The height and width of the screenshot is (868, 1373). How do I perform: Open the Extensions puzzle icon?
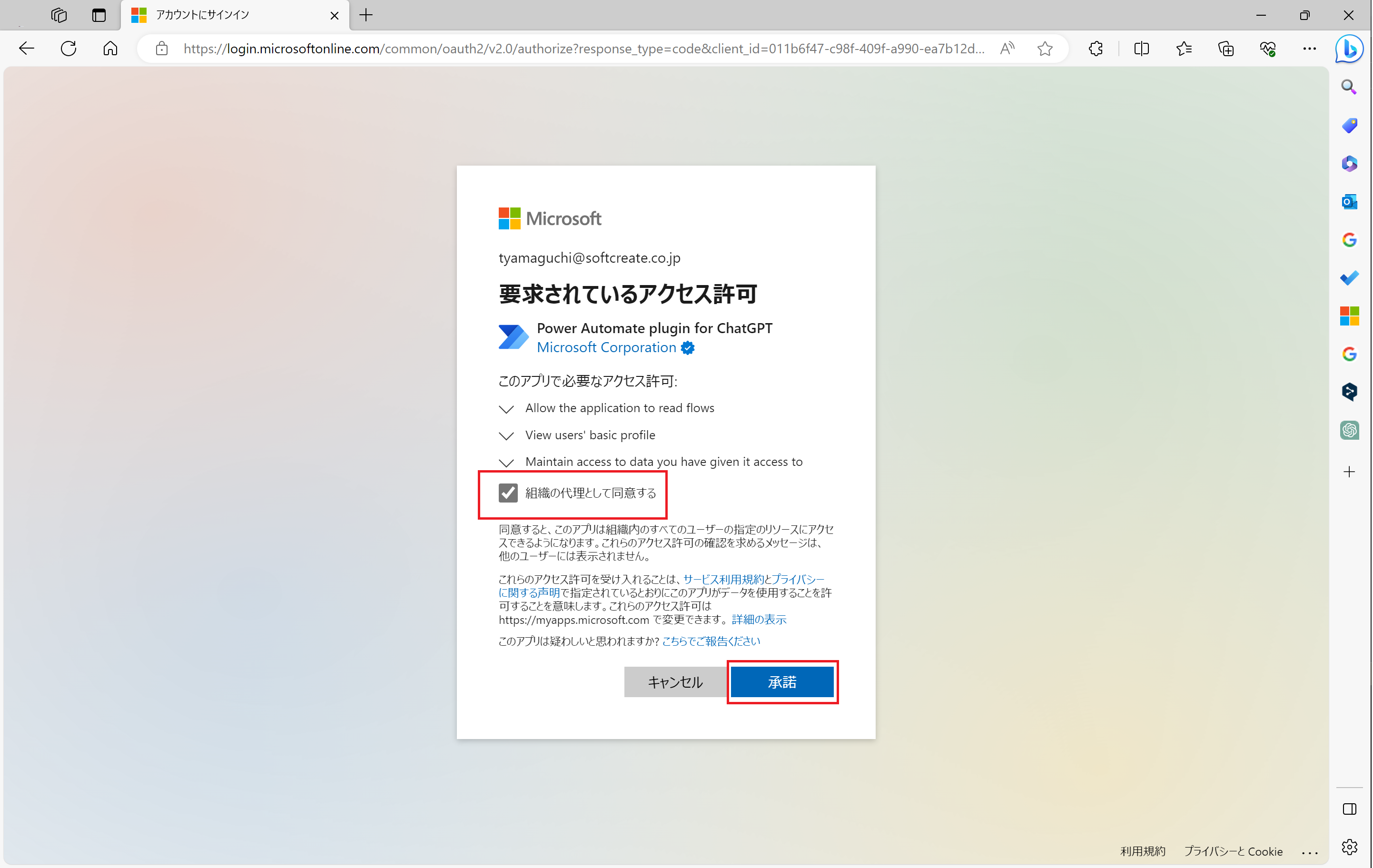coord(1096,49)
